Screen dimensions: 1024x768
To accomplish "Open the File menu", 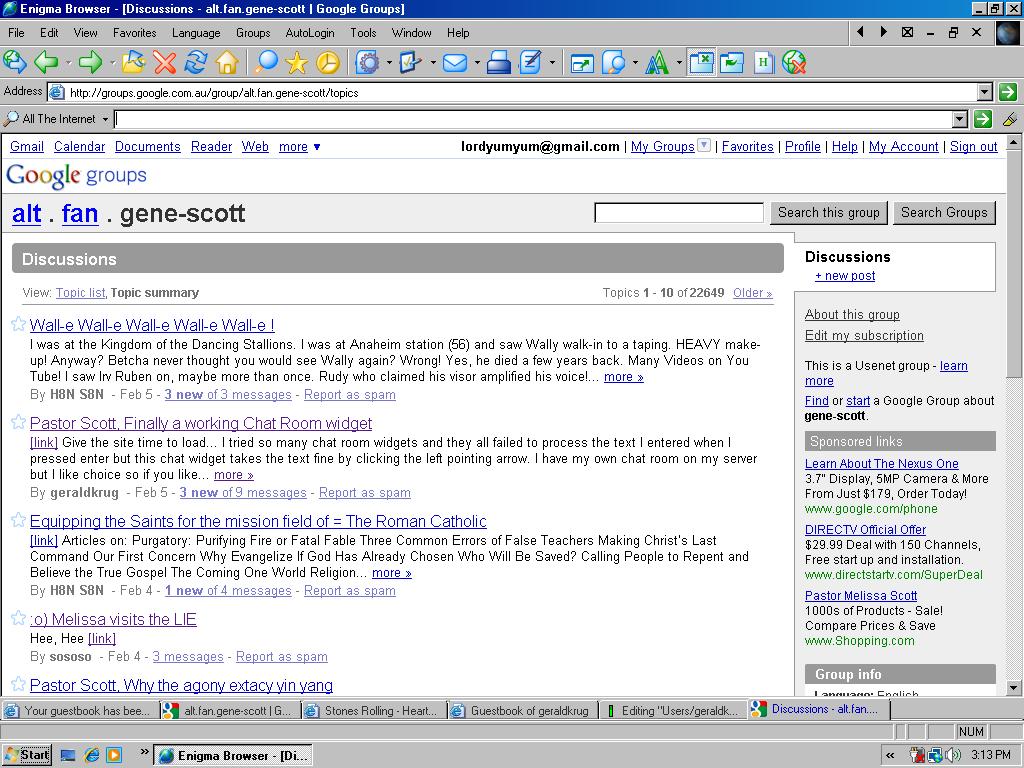I will point(16,33).
